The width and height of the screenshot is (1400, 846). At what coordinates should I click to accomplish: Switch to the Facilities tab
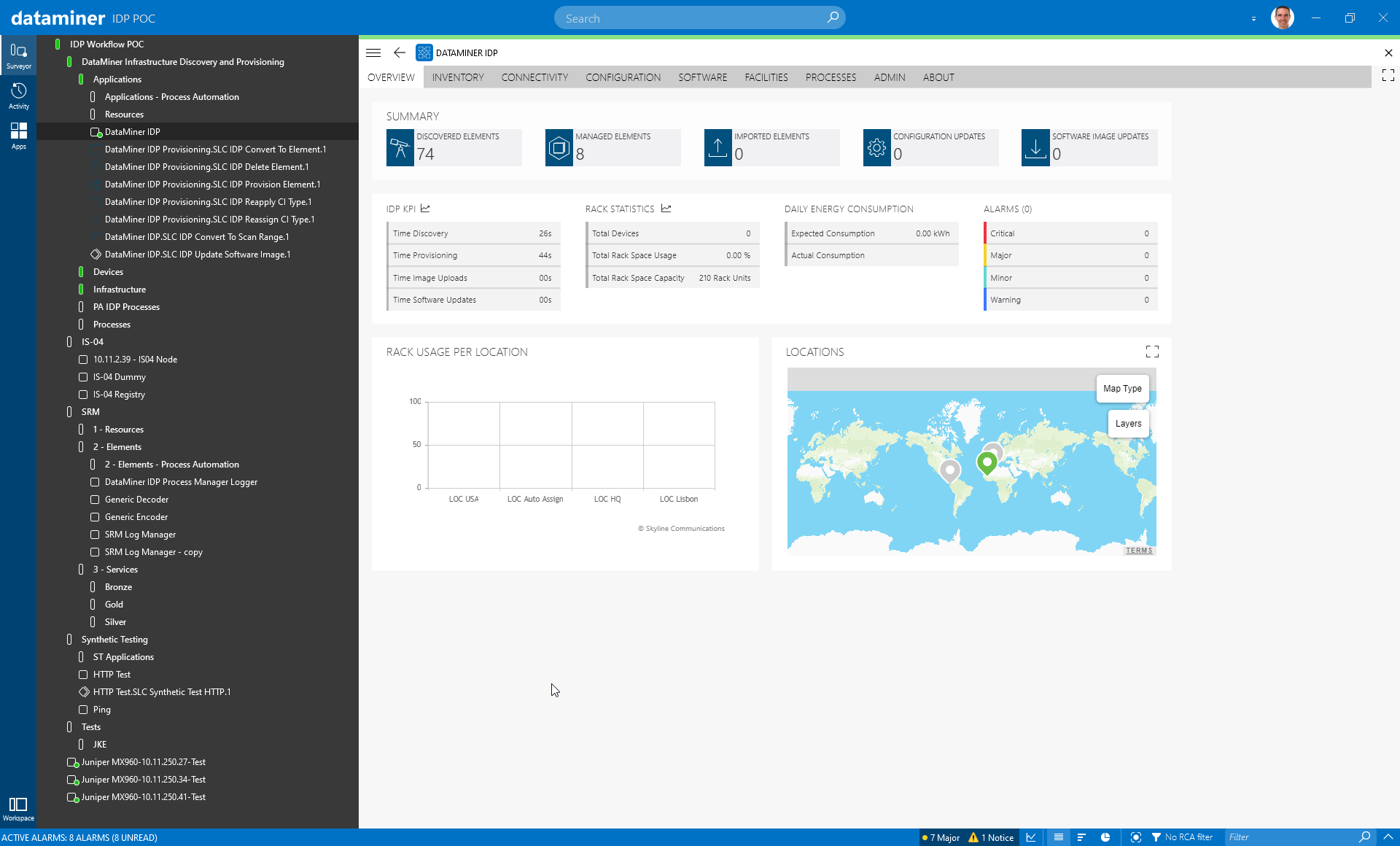(766, 77)
